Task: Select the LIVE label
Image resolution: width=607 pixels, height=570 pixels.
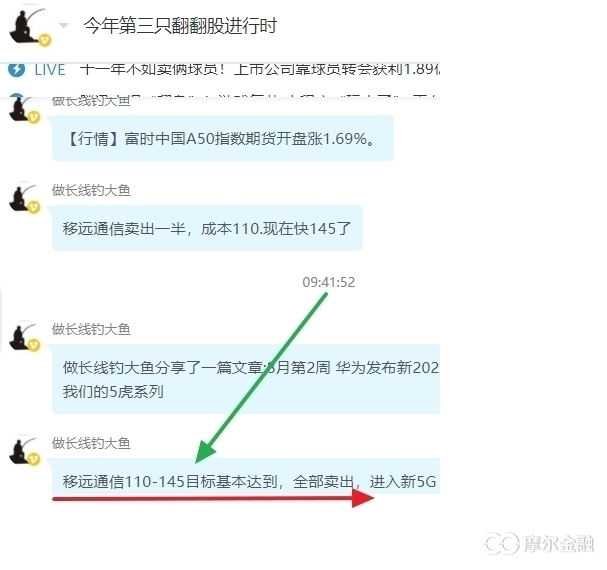Action: click(x=50, y=70)
